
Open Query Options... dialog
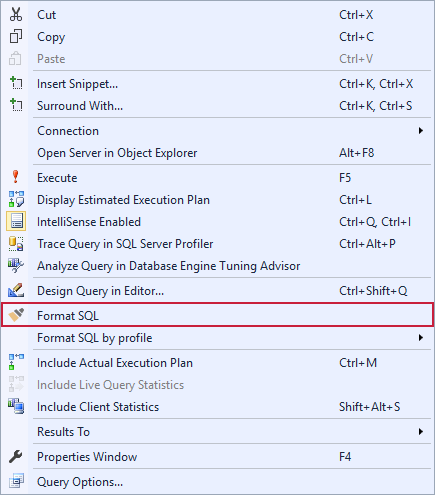click(217, 482)
